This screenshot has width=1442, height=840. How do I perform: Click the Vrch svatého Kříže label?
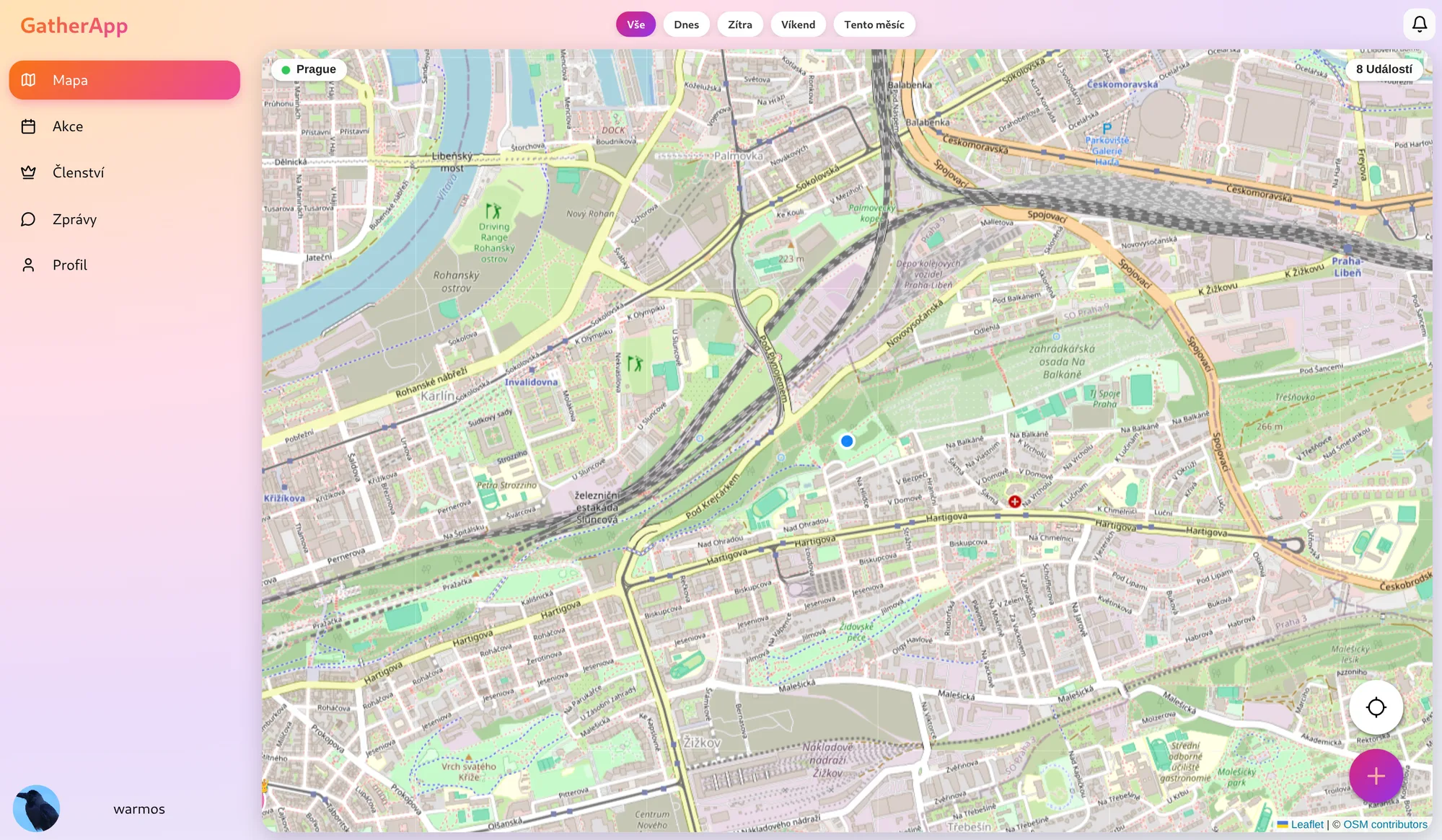(x=469, y=772)
